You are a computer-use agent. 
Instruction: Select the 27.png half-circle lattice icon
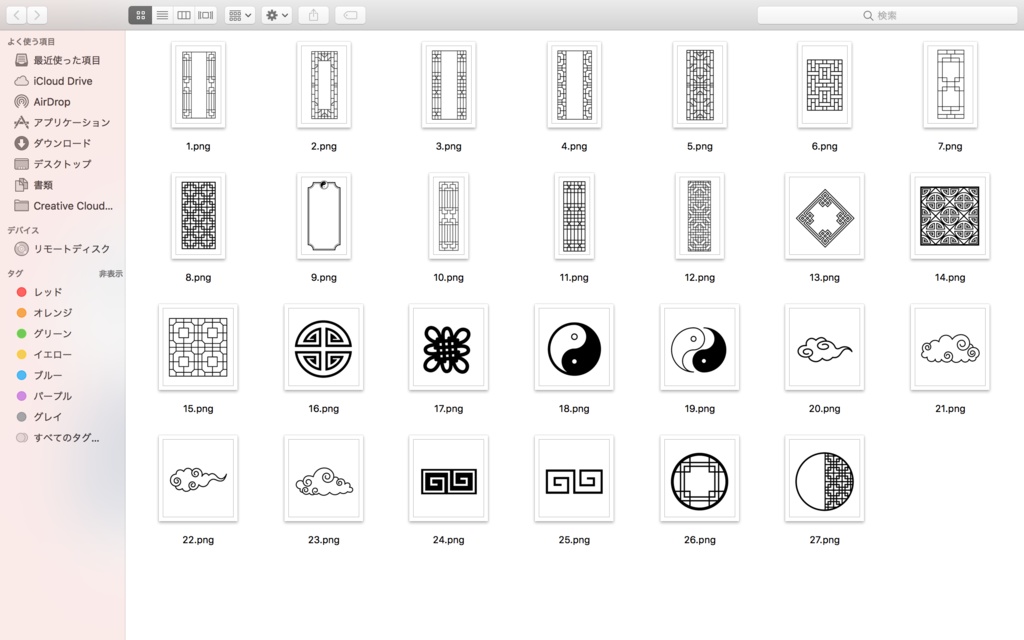coord(824,479)
